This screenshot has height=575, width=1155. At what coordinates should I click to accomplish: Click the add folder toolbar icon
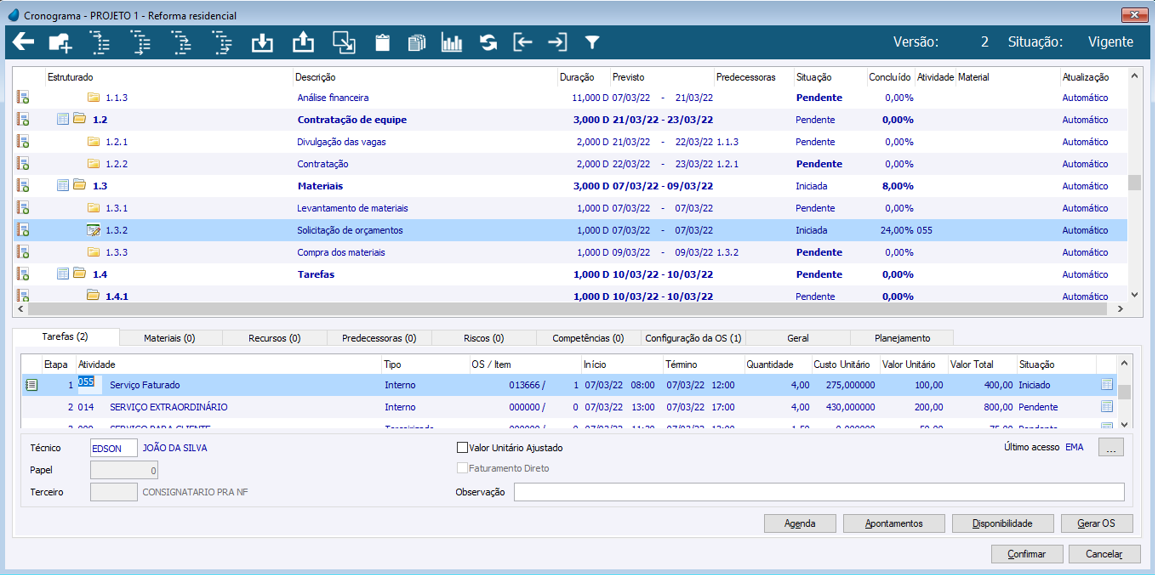click(60, 42)
